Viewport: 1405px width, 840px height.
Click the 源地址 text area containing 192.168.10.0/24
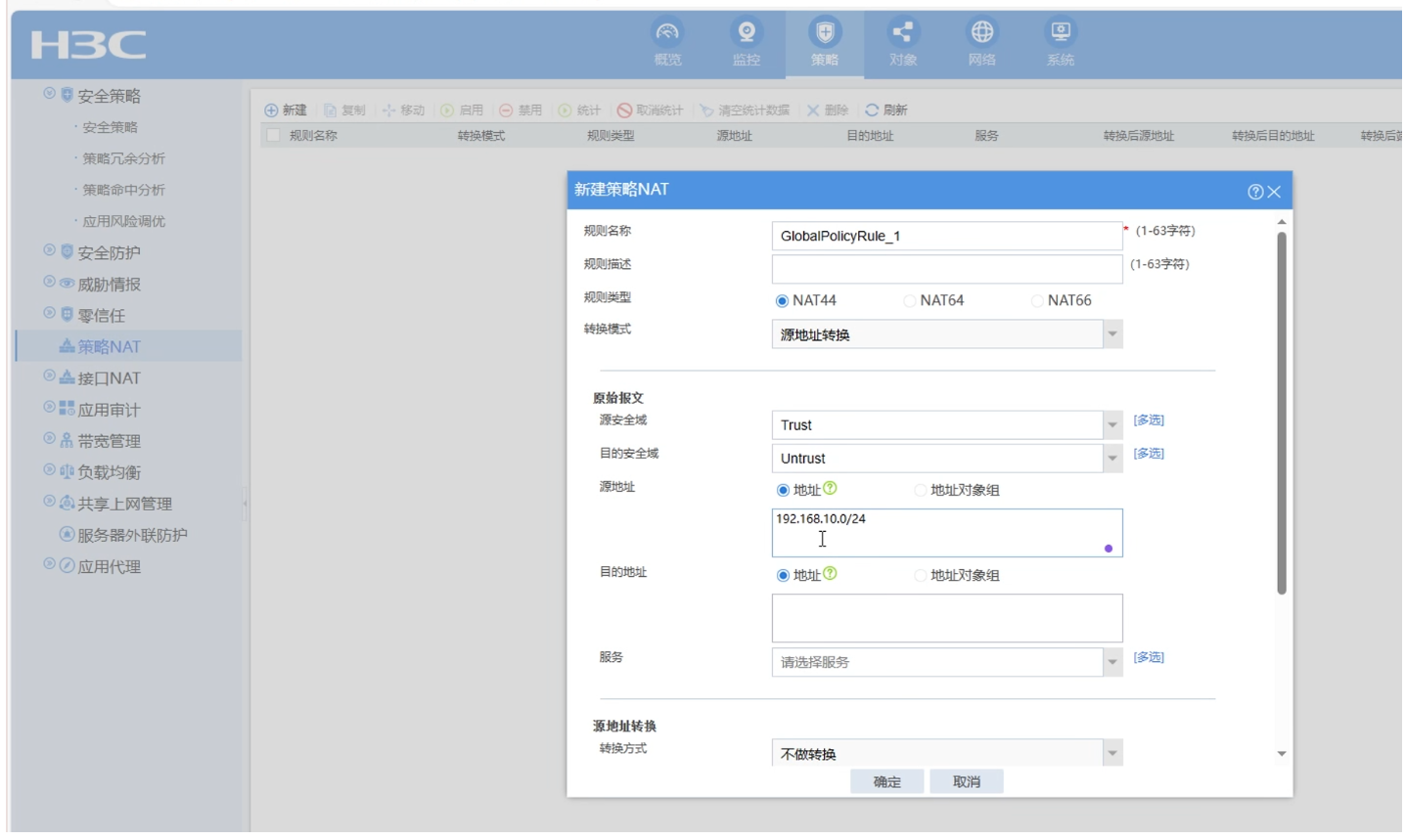[x=946, y=533]
